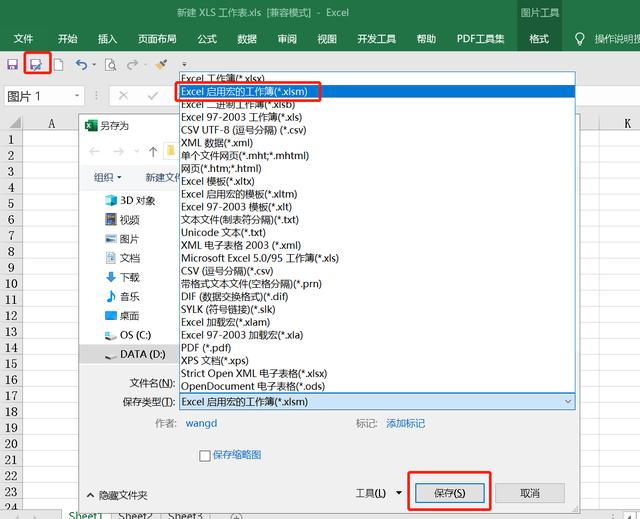Image resolution: width=640 pixels, height=519 pixels.
Task: Select OS (C:) drive in navigation pane
Action: point(128,335)
